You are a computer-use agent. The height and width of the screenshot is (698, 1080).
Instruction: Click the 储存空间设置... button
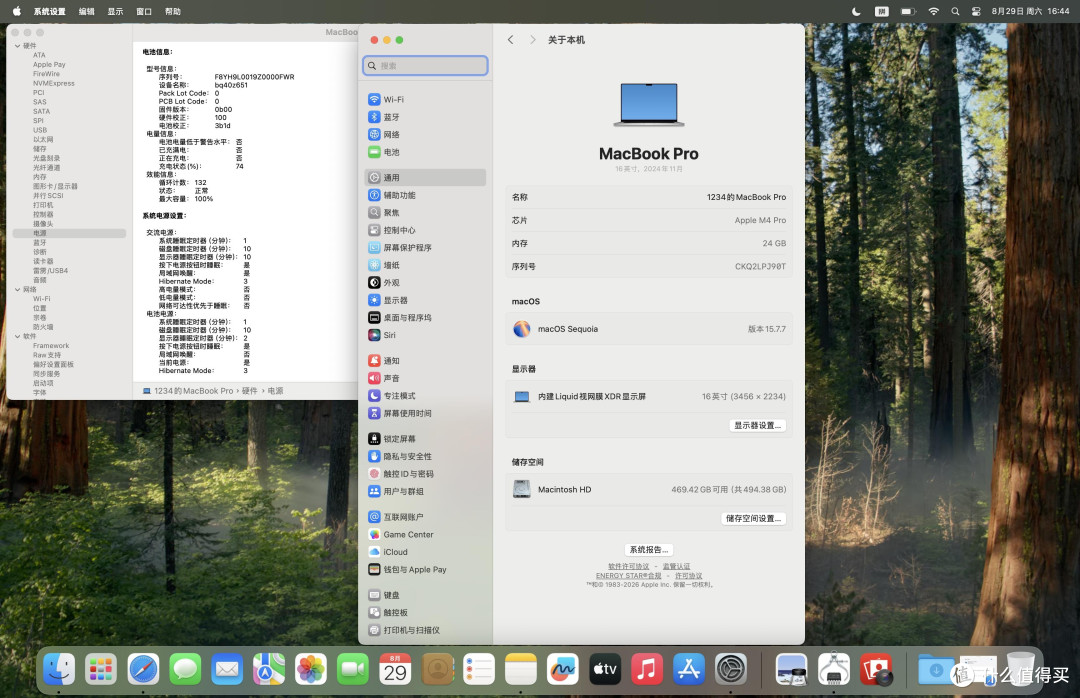point(754,519)
